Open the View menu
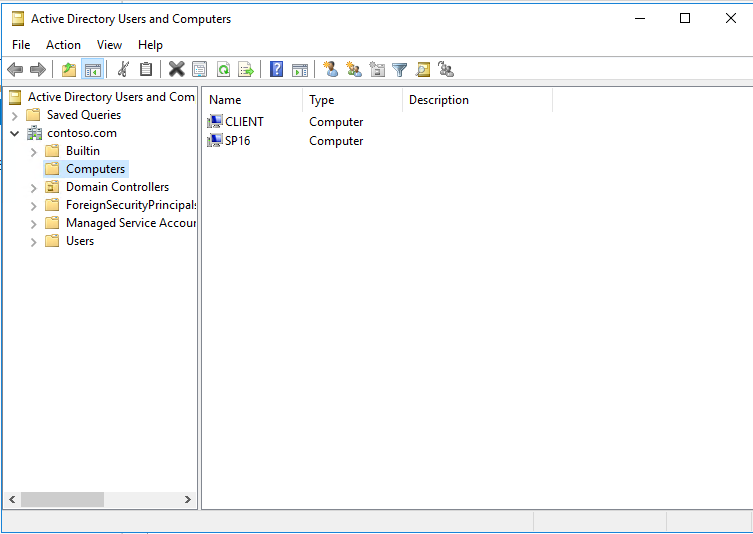 coord(109,45)
